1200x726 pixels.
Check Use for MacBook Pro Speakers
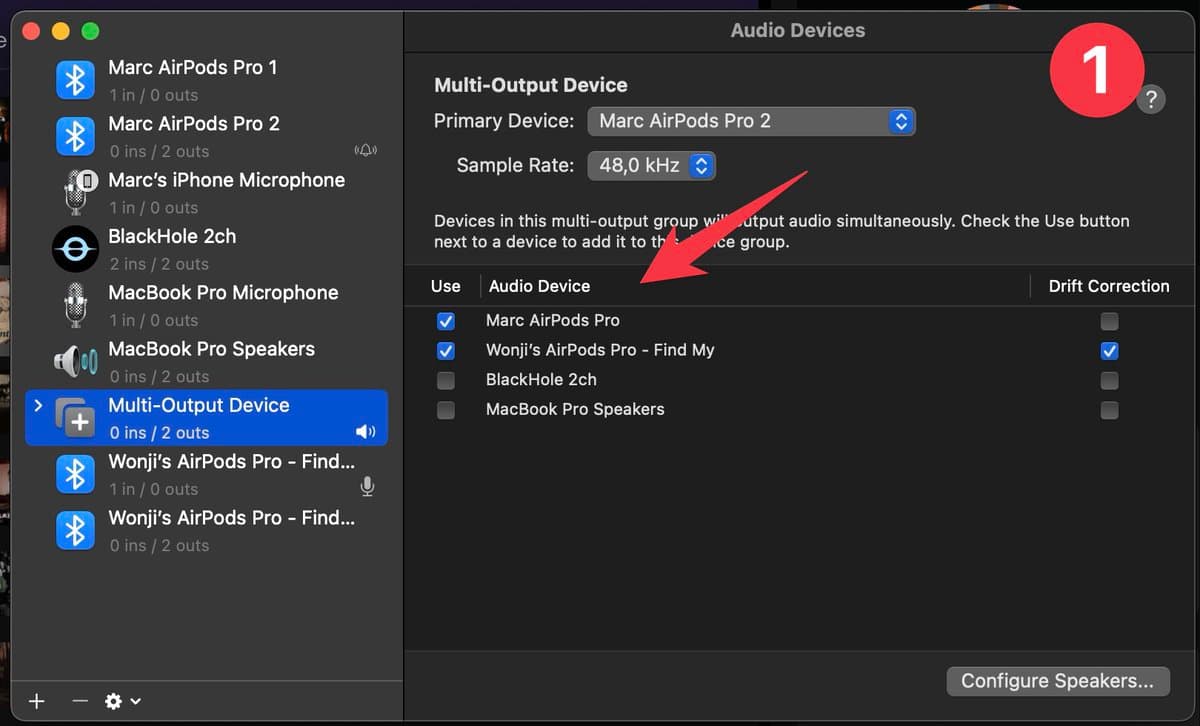tap(446, 410)
